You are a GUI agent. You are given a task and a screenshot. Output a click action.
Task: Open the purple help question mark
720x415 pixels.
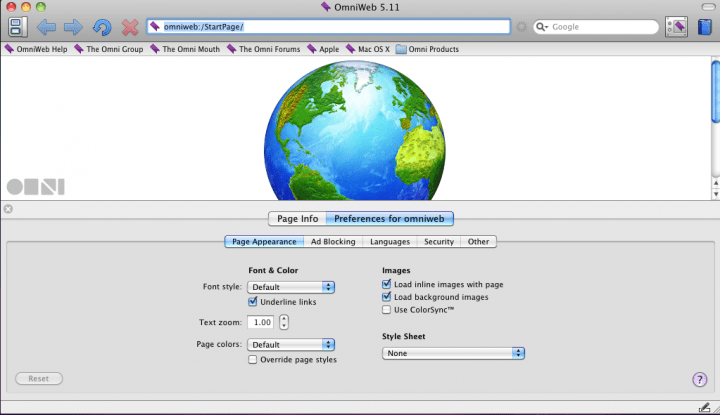(x=700, y=379)
